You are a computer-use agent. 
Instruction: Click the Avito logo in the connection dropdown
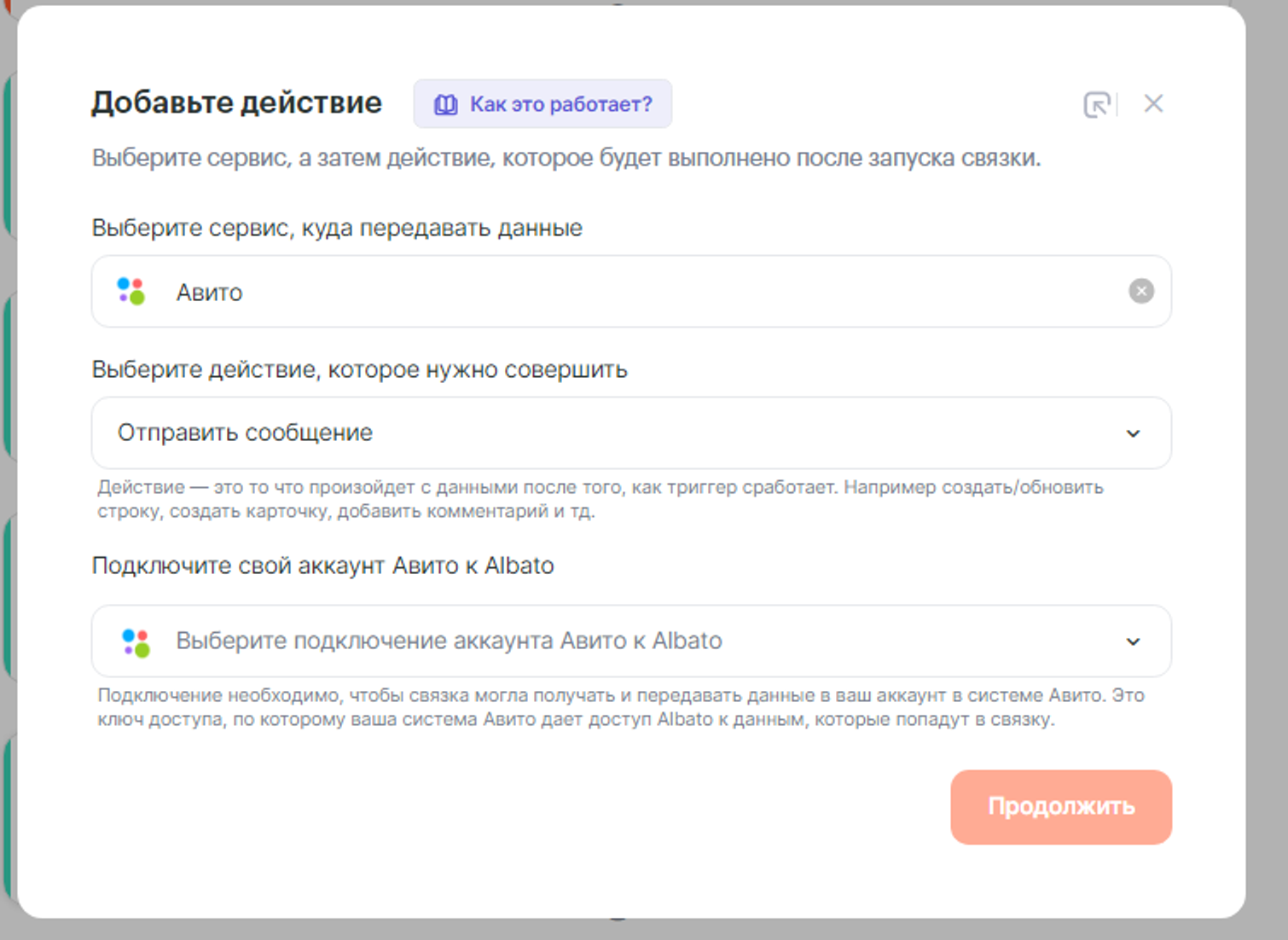click(x=136, y=641)
